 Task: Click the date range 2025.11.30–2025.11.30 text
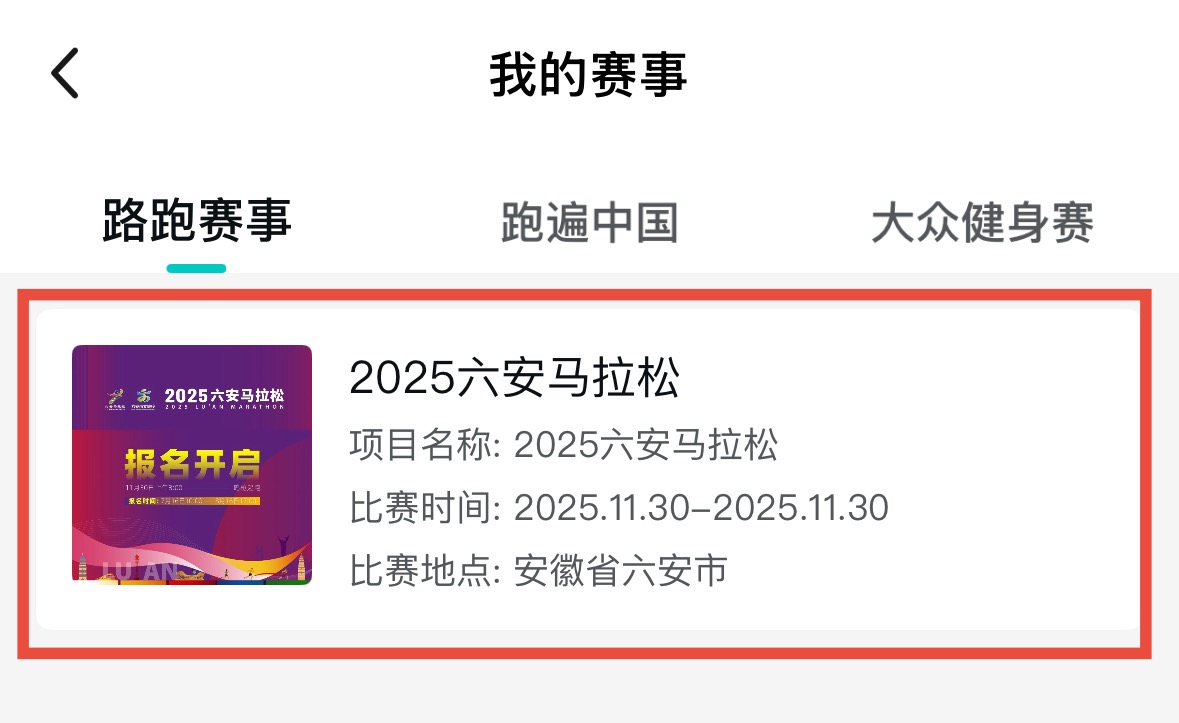click(701, 507)
